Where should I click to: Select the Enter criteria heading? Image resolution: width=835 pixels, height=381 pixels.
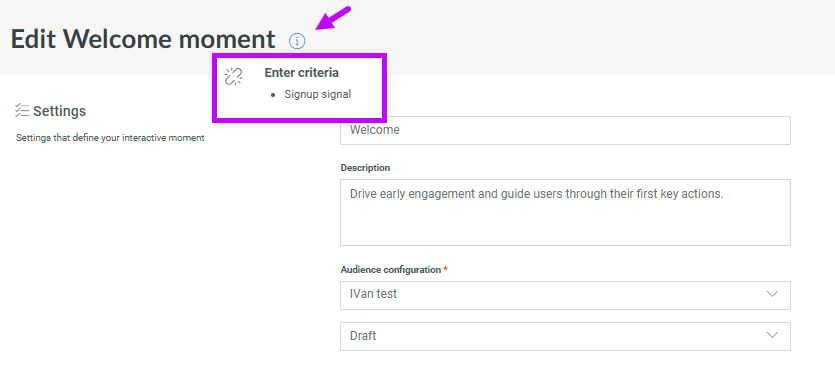(301, 73)
